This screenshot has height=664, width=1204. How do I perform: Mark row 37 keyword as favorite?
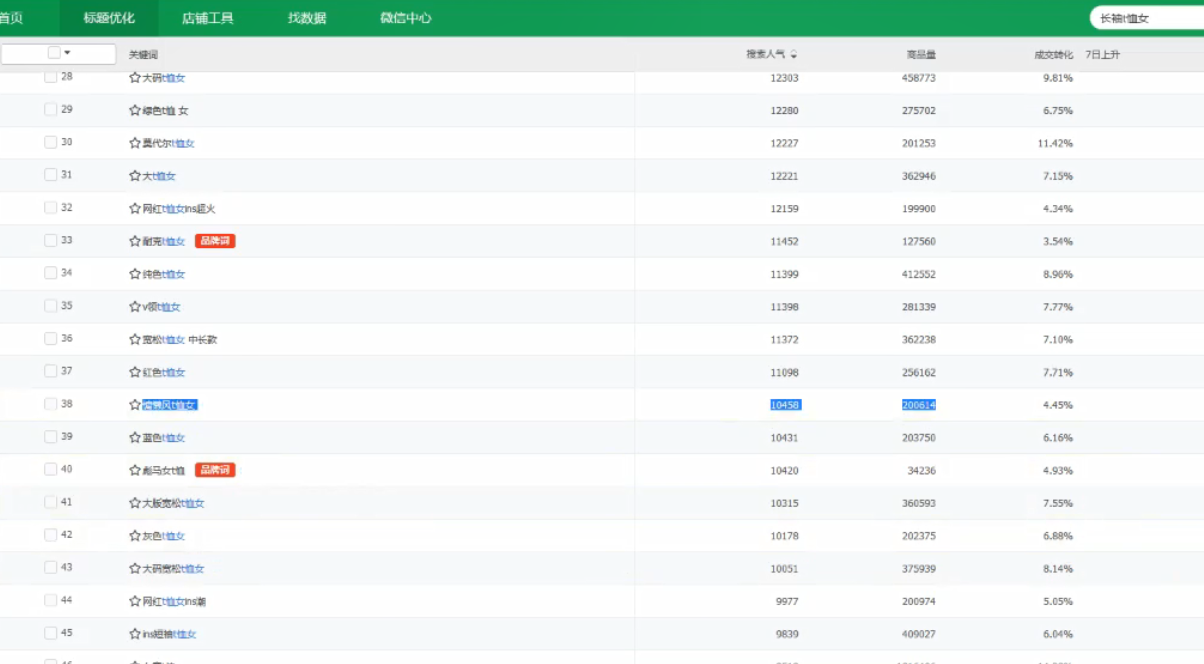tap(135, 372)
